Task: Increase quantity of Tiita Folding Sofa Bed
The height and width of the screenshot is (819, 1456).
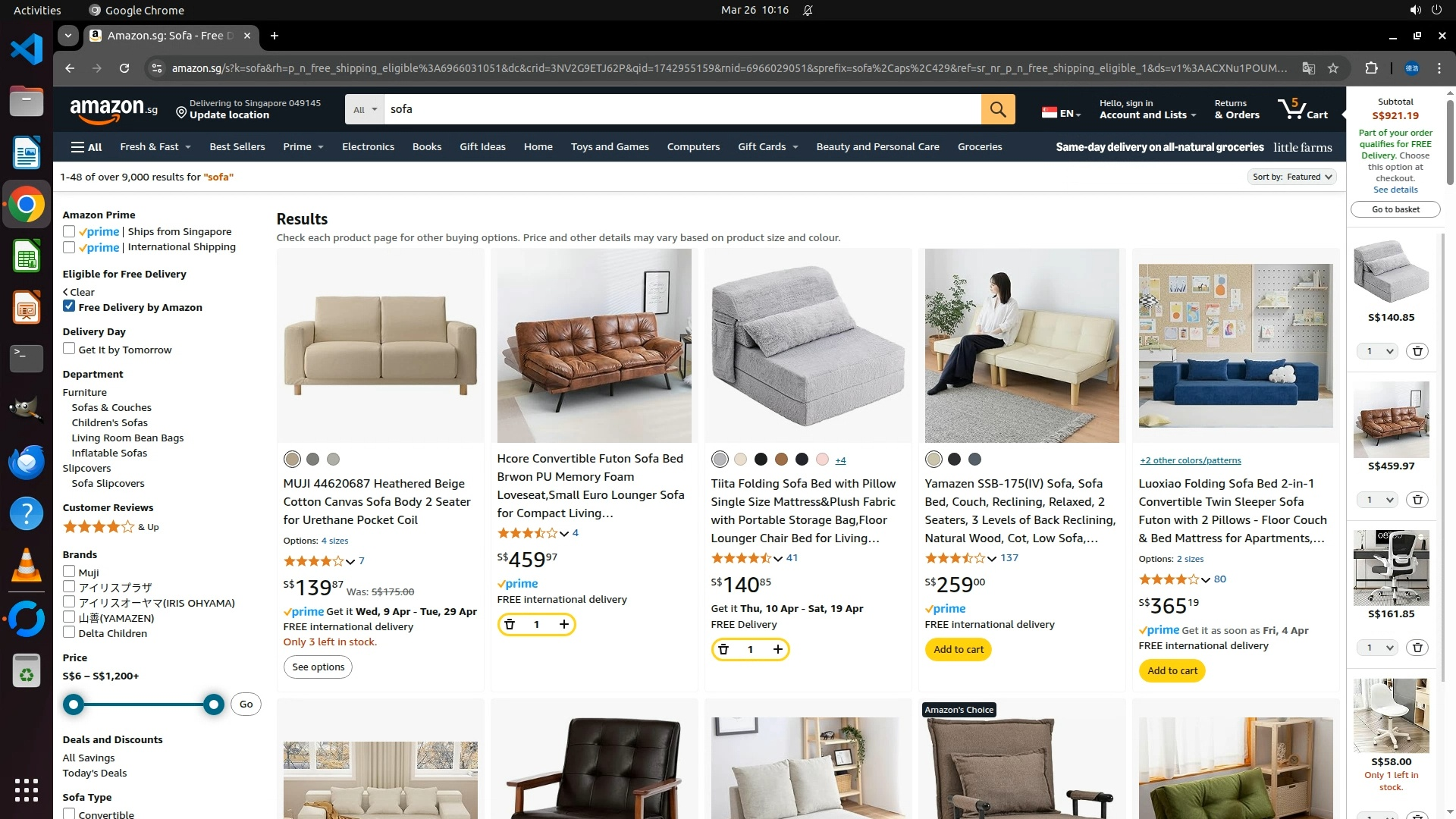Action: coord(778,649)
